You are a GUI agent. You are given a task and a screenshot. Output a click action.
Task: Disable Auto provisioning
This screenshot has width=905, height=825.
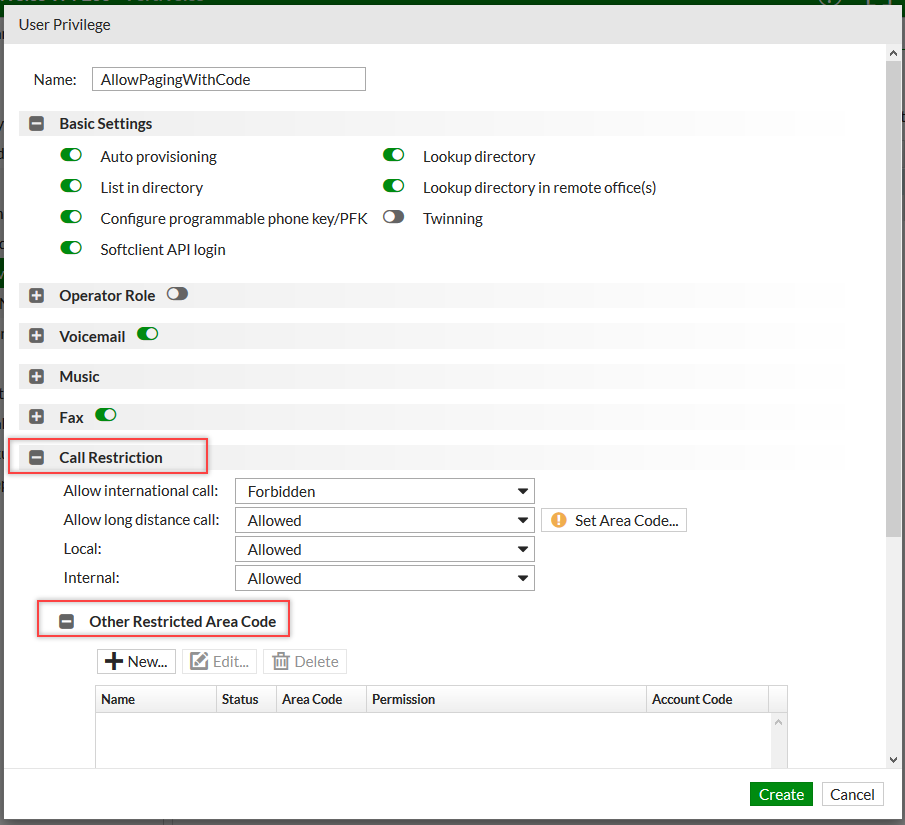coord(70,154)
